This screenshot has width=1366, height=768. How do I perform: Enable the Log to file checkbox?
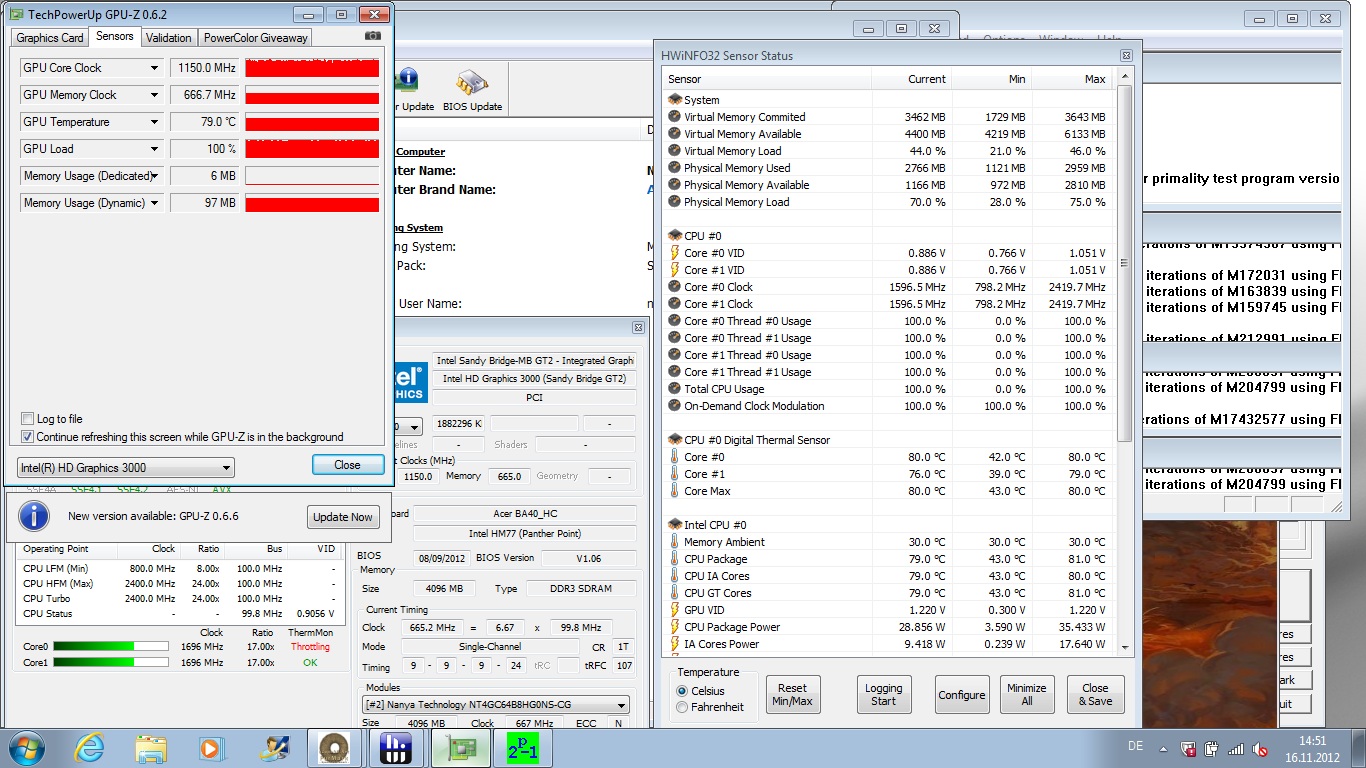28,419
